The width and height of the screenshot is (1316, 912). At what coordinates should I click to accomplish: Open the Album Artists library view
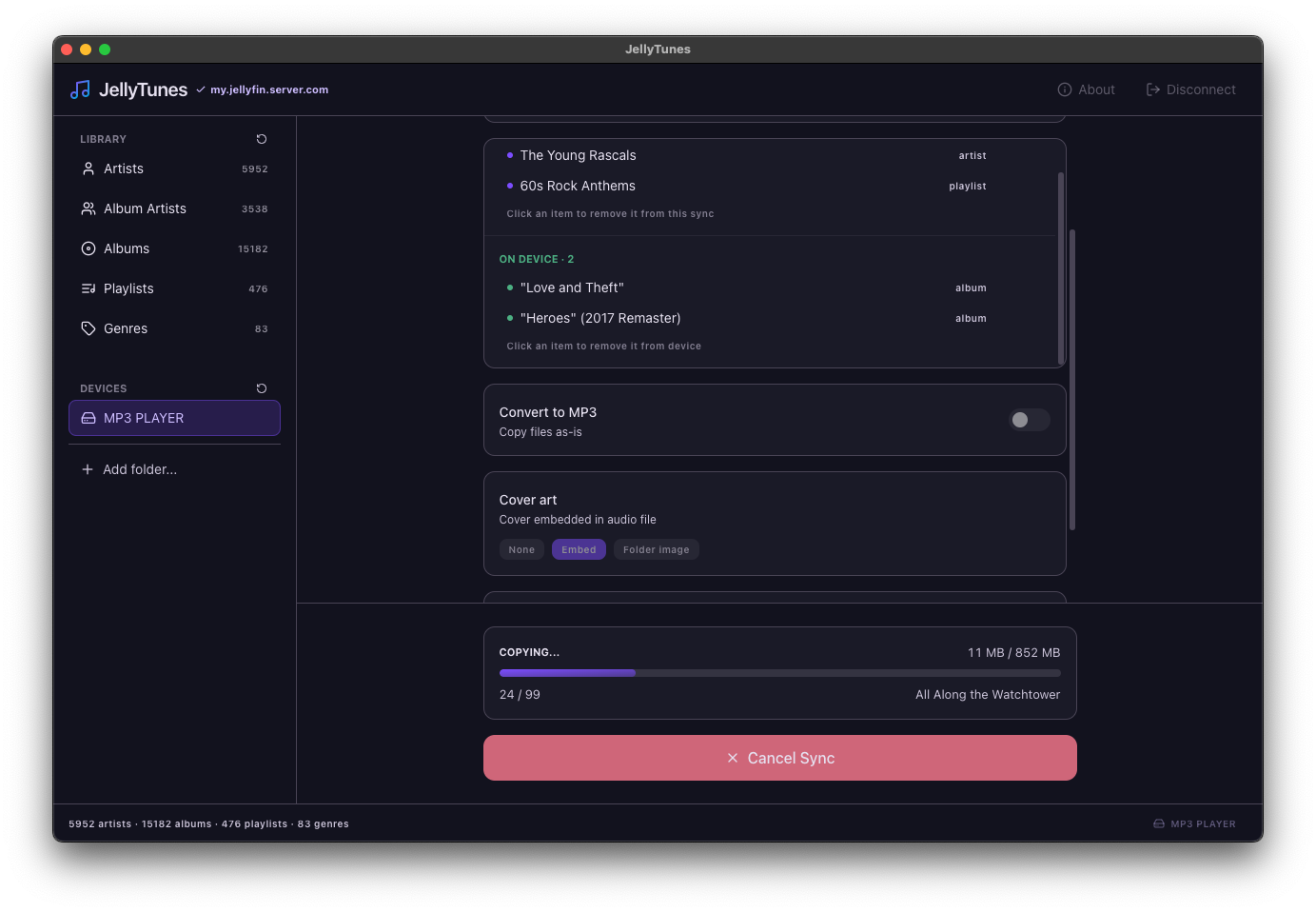pyautogui.click(x=174, y=208)
